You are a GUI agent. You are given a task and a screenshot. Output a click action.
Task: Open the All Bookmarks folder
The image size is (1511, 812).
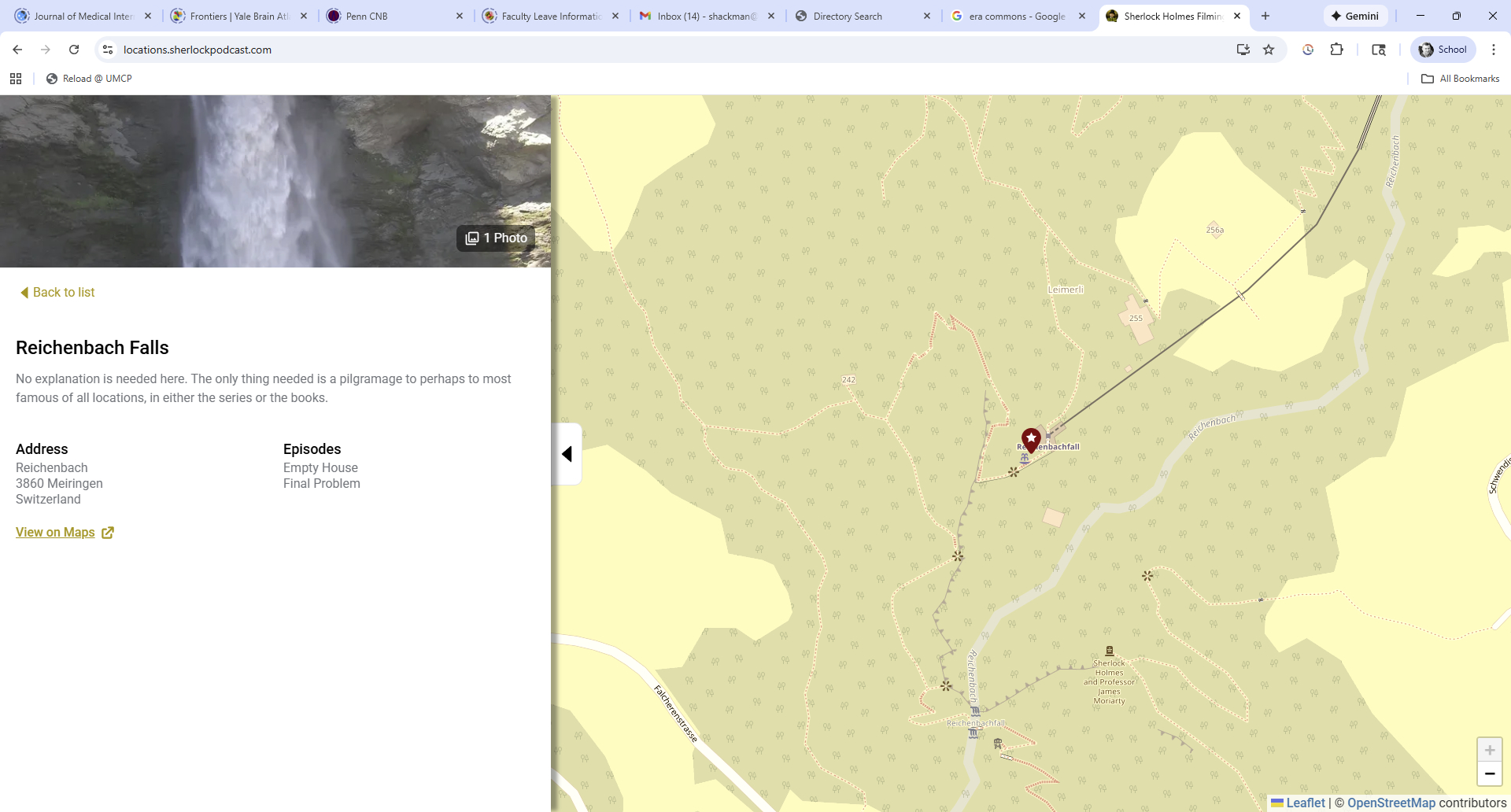tap(1460, 79)
